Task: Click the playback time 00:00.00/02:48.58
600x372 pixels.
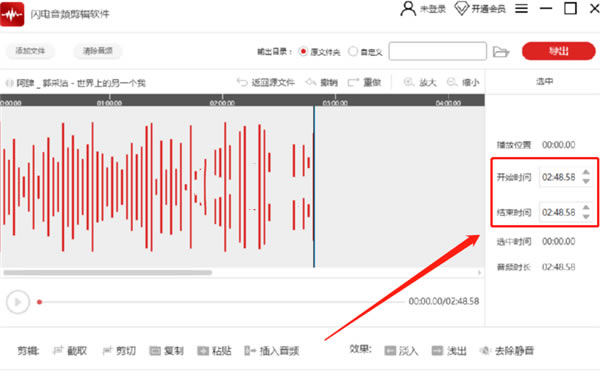Action: point(444,301)
